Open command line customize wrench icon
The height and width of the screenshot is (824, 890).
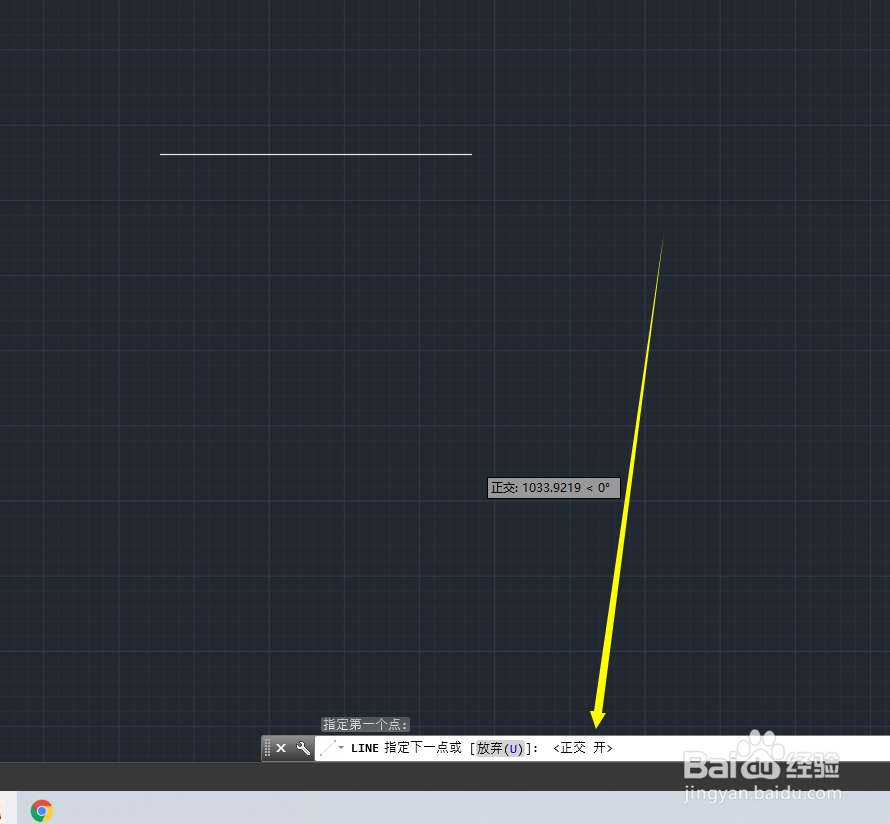[x=303, y=748]
